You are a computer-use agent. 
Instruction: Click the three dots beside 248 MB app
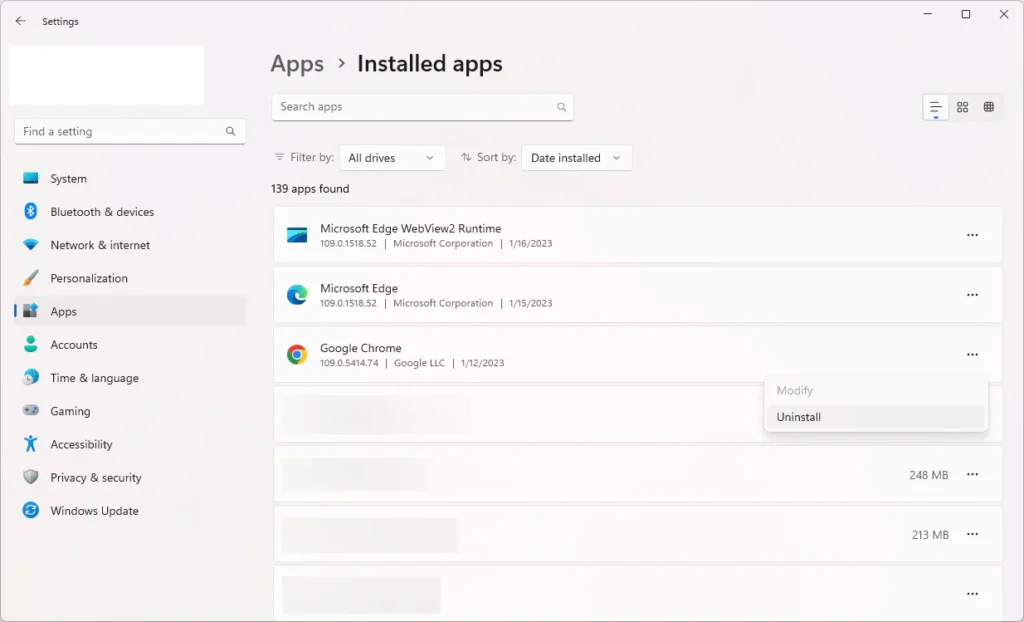coord(971,475)
